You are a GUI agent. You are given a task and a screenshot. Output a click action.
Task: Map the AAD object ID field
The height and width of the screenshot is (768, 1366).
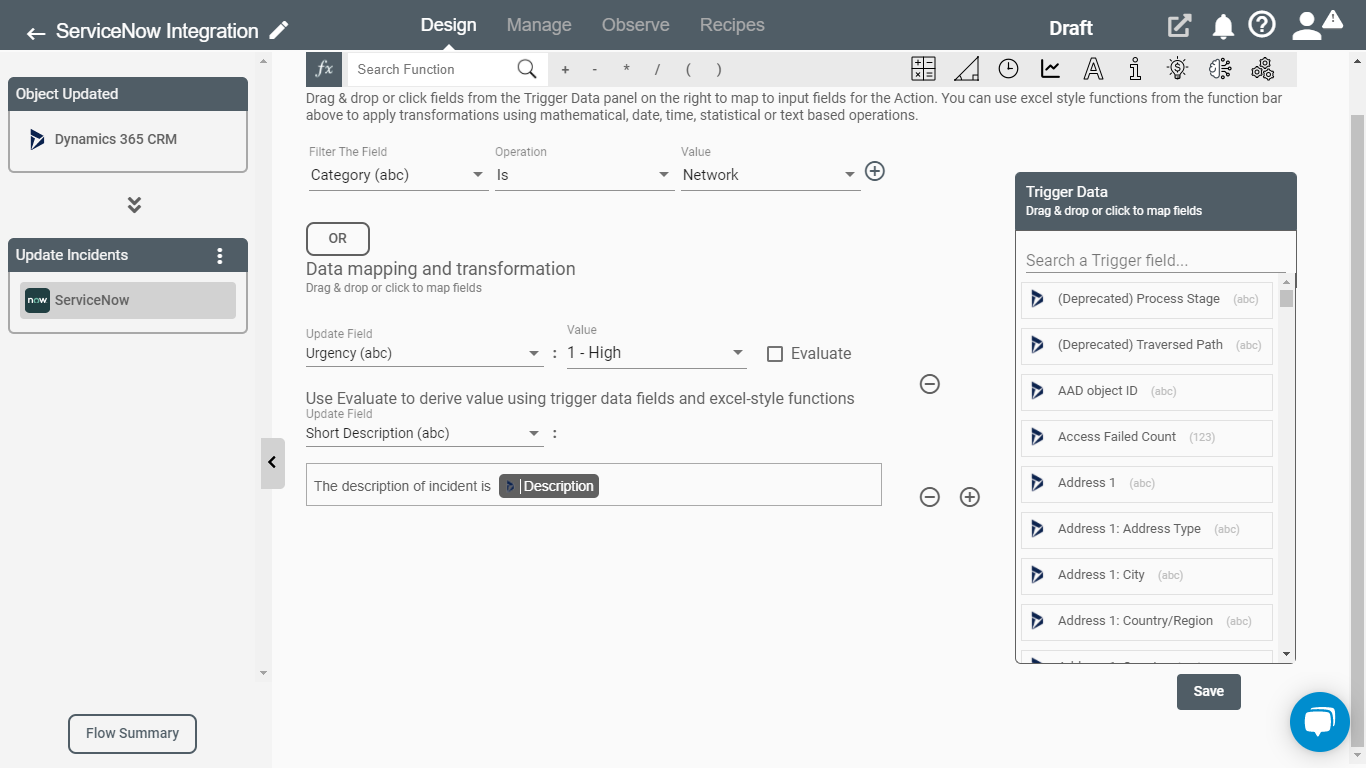coord(1147,392)
